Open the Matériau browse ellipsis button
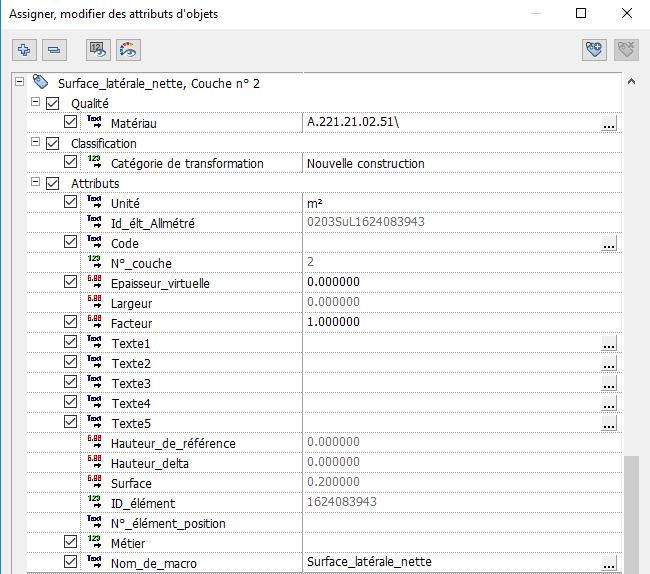The height and width of the screenshot is (574, 650). tap(609, 123)
